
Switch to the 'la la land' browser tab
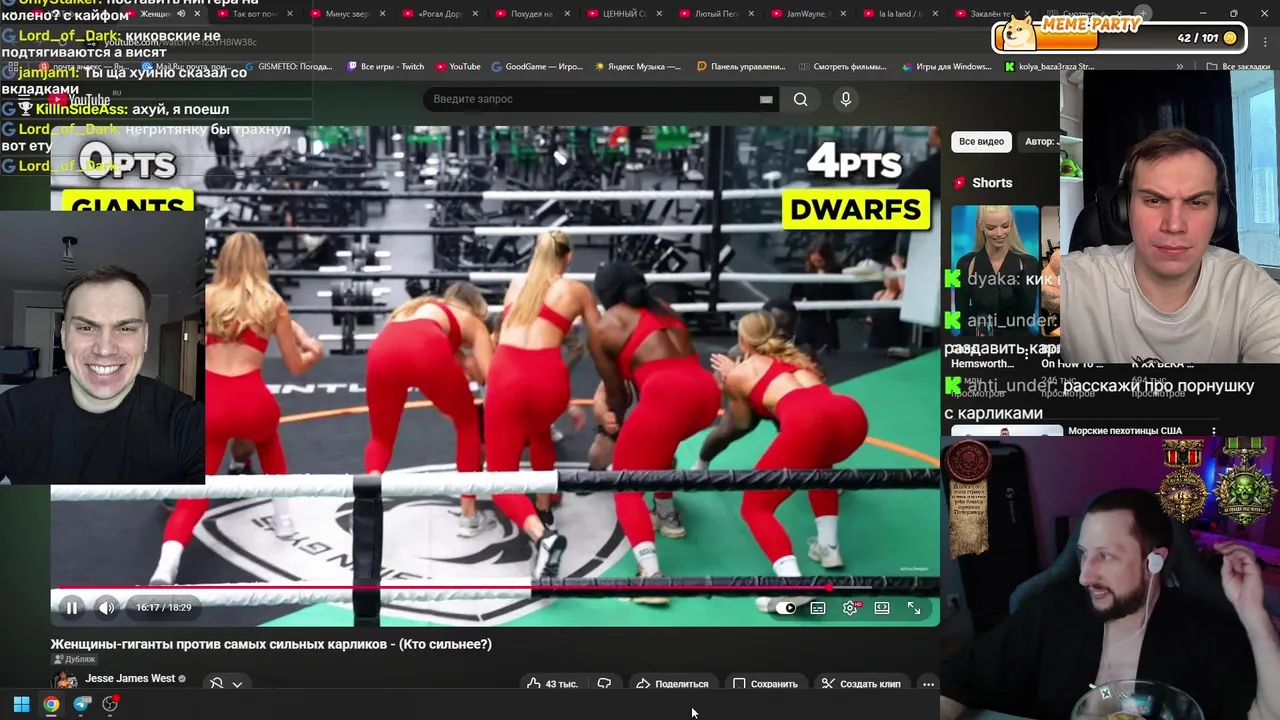point(900,14)
